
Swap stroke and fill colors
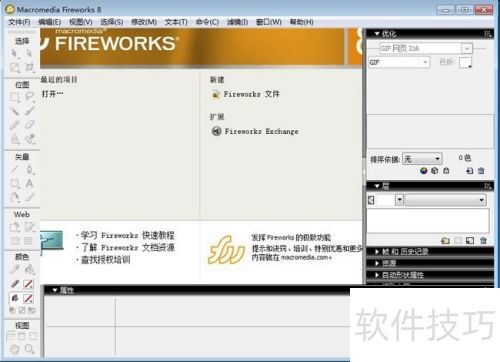(31, 310)
